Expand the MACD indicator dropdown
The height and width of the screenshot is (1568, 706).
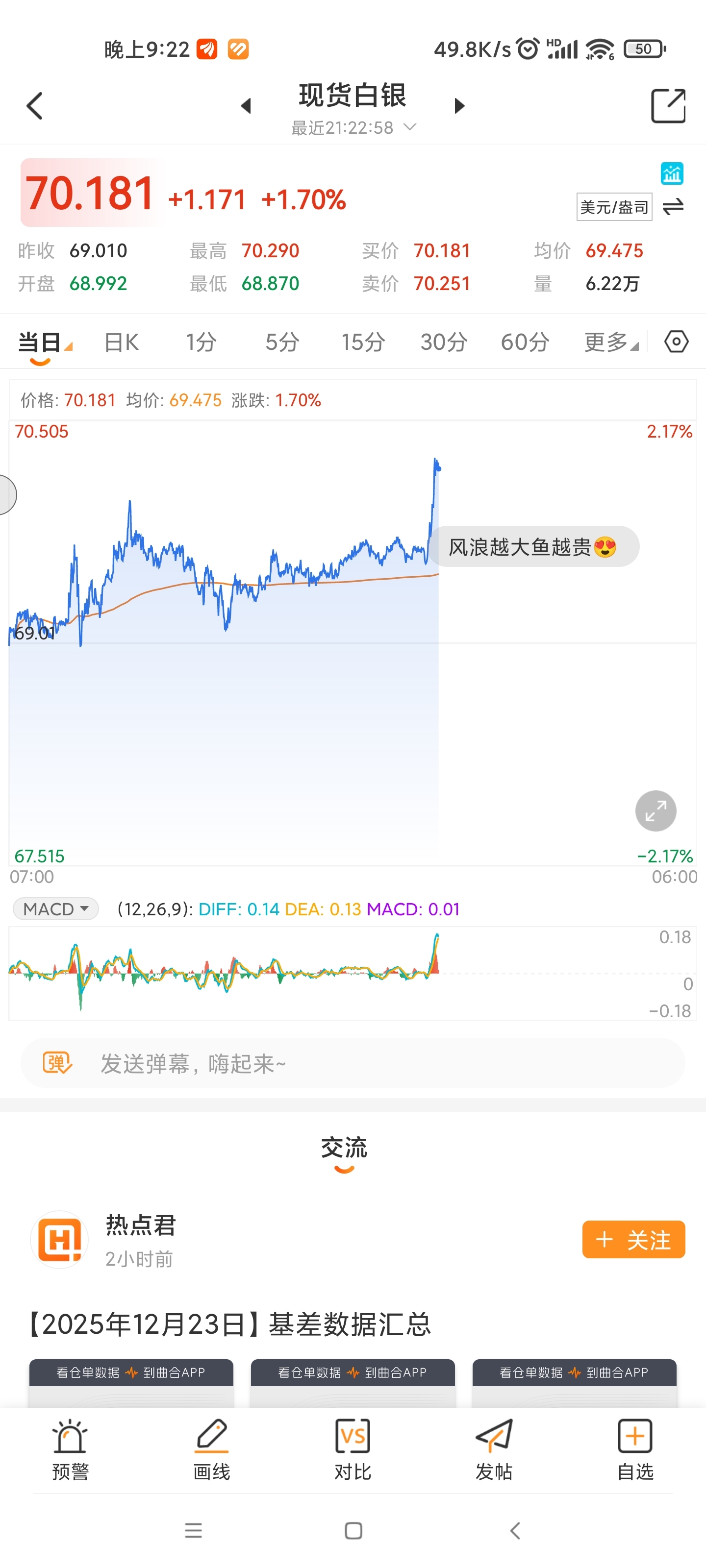(x=55, y=909)
